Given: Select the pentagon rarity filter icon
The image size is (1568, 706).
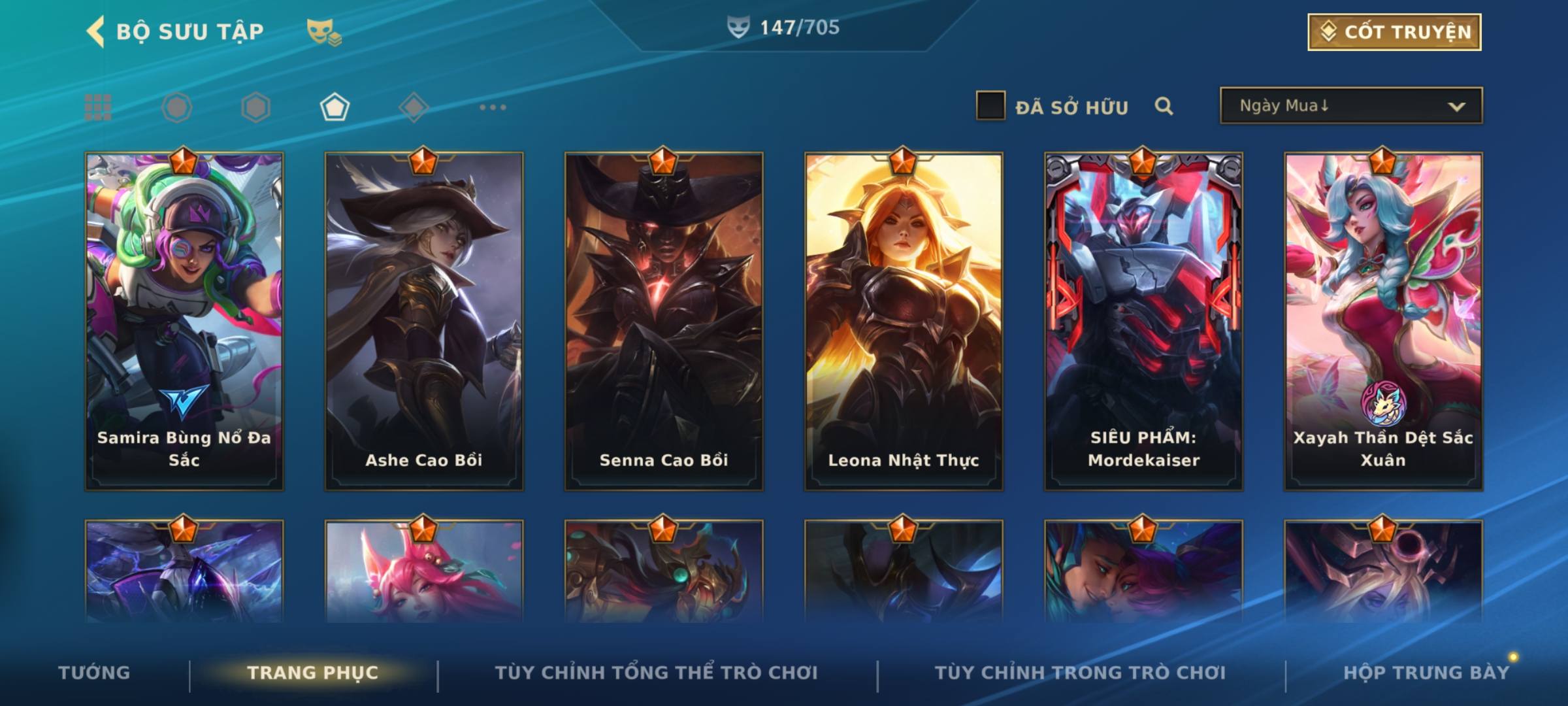Looking at the screenshot, I should (335, 107).
